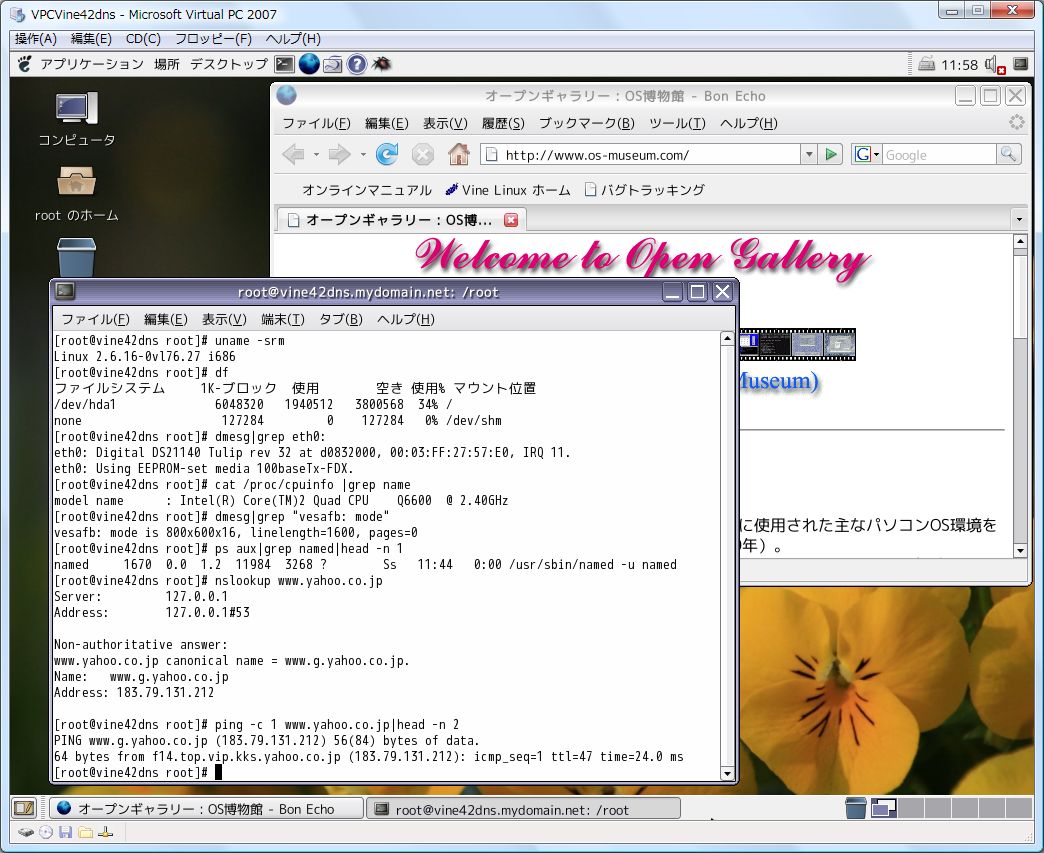Click the Virtual PC hard disk status icon
Viewport: 1044px width, 853px height.
25,832
